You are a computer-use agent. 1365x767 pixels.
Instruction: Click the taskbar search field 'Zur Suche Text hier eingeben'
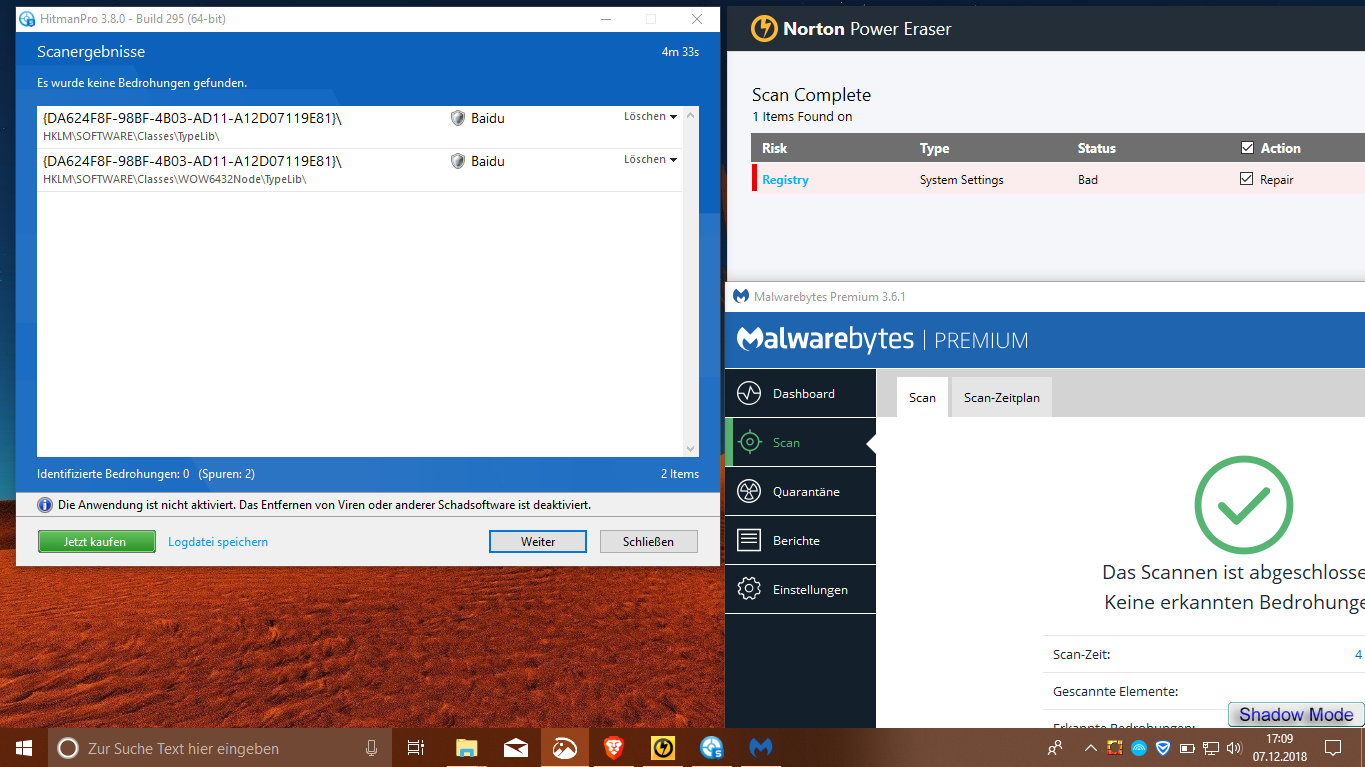218,747
